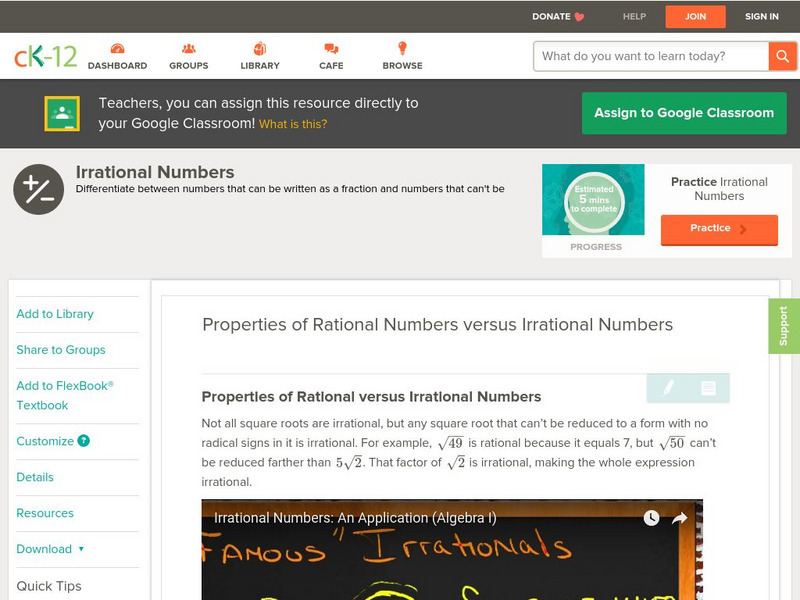Open the Support side tab
The width and height of the screenshot is (800, 600).
pyautogui.click(x=783, y=326)
